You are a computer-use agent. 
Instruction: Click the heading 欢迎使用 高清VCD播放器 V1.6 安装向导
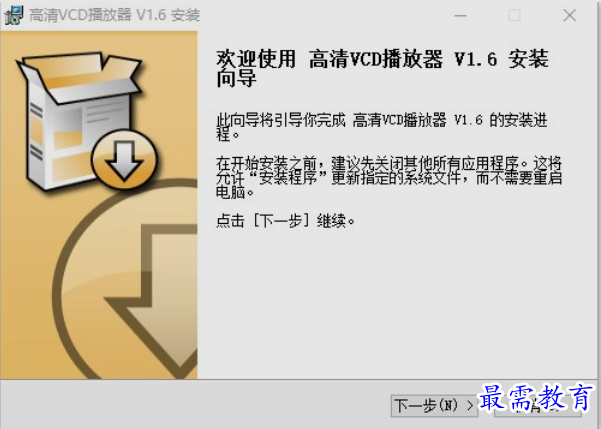click(x=383, y=69)
